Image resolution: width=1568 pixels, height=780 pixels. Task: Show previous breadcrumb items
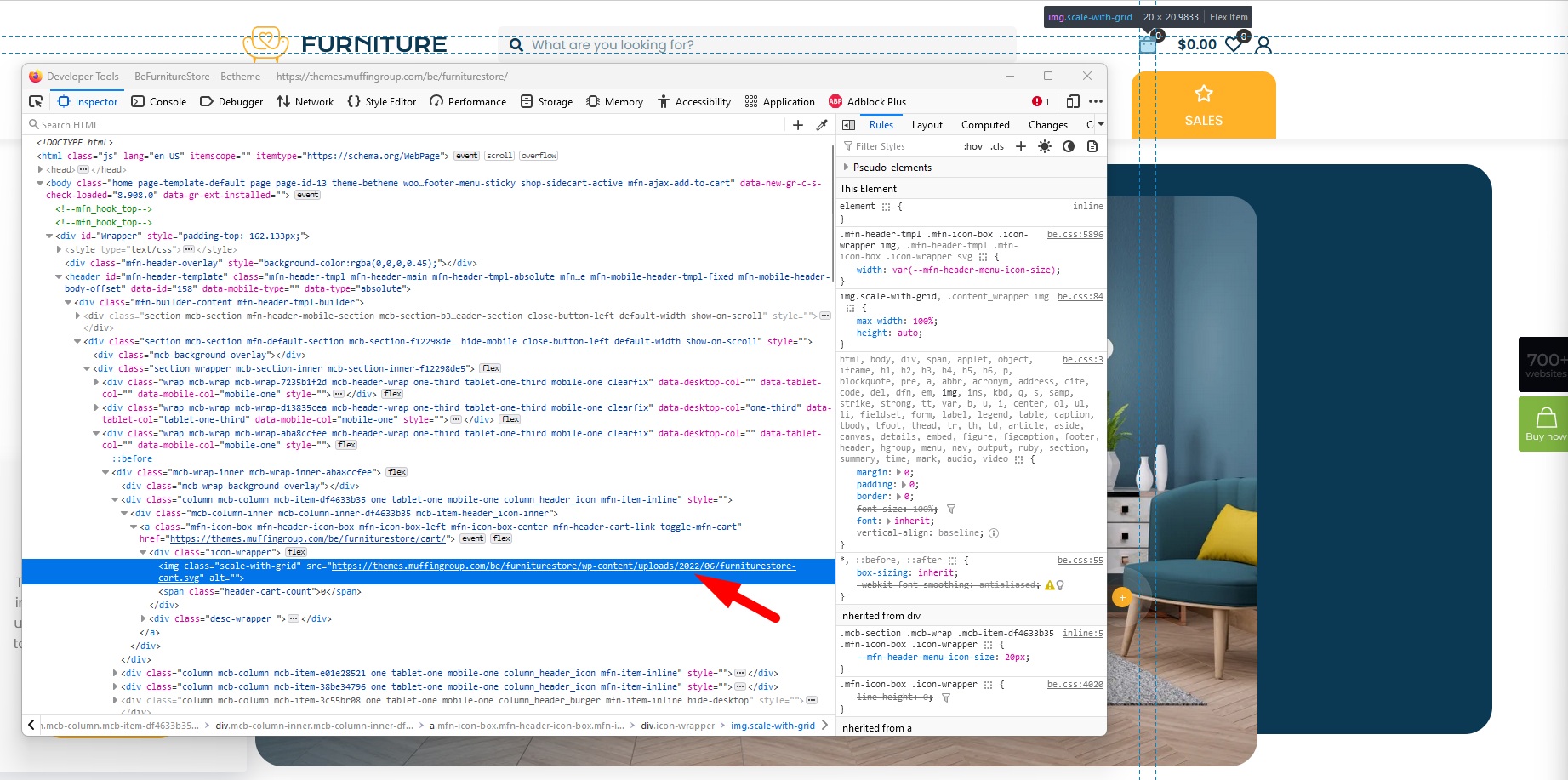point(31,726)
